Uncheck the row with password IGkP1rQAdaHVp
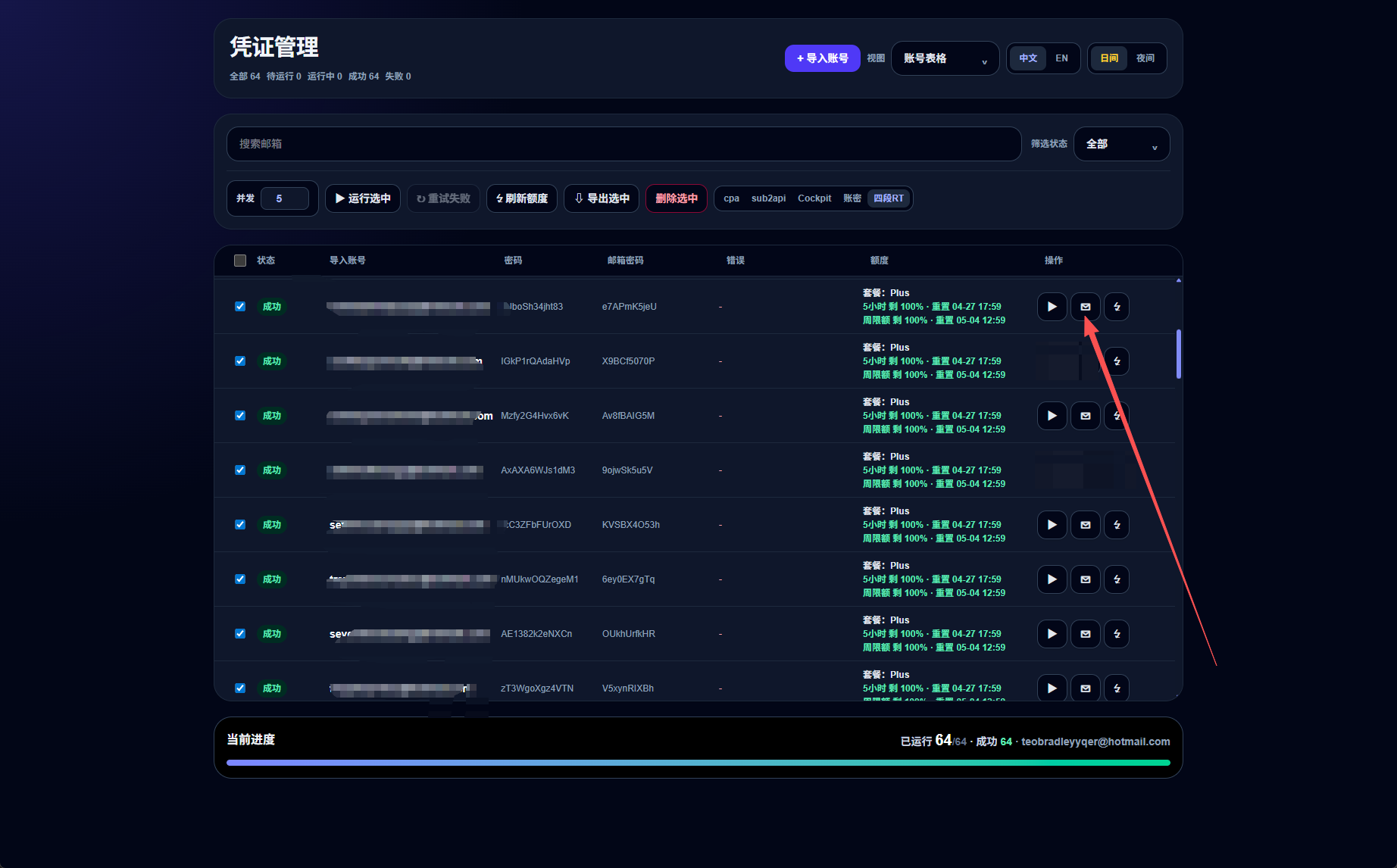 pyautogui.click(x=240, y=361)
